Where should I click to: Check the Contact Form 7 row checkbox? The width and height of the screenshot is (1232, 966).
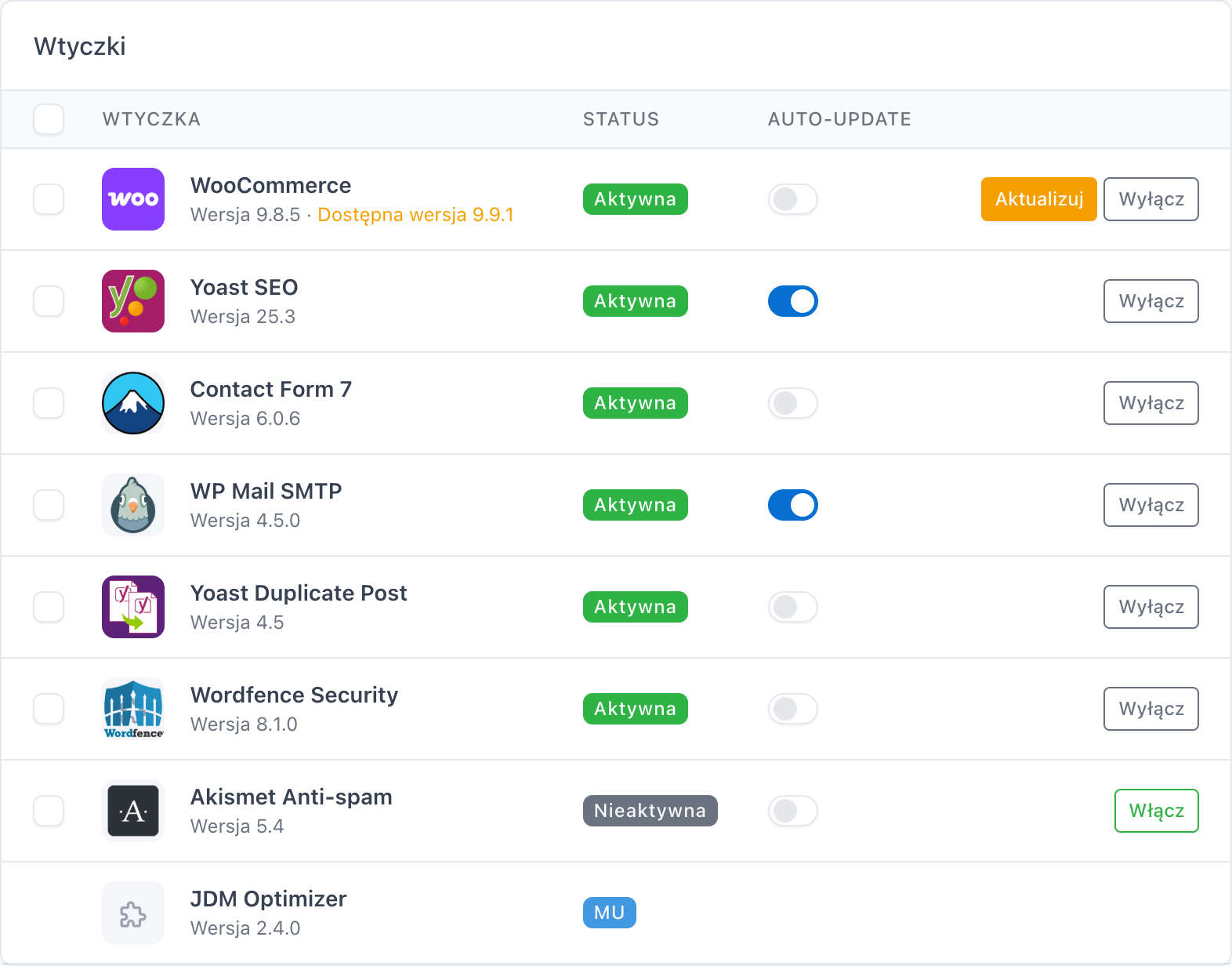coord(49,403)
